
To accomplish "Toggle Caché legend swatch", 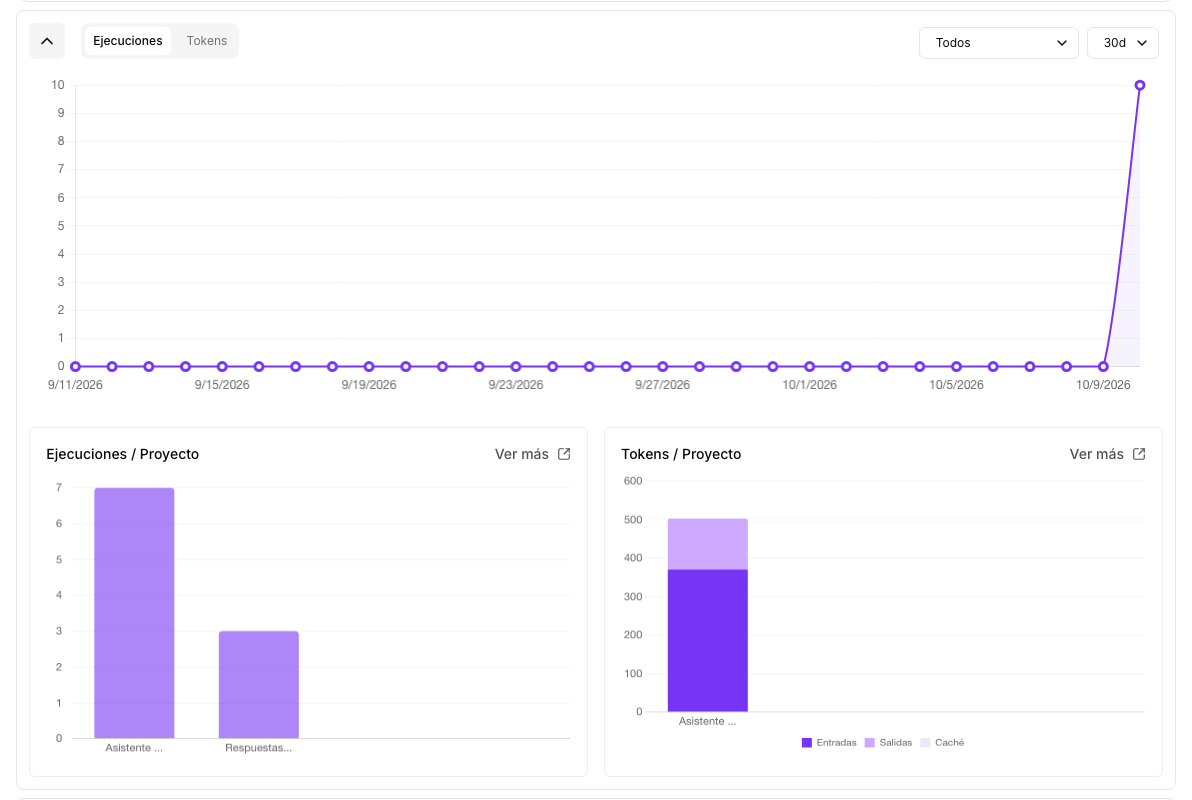I will point(925,743).
